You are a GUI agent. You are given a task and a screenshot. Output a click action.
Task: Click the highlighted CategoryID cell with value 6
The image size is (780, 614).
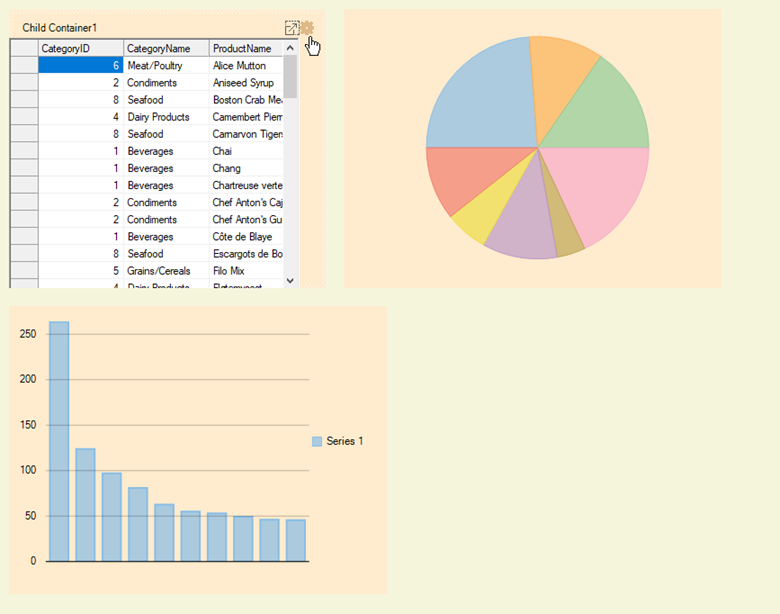pos(81,65)
